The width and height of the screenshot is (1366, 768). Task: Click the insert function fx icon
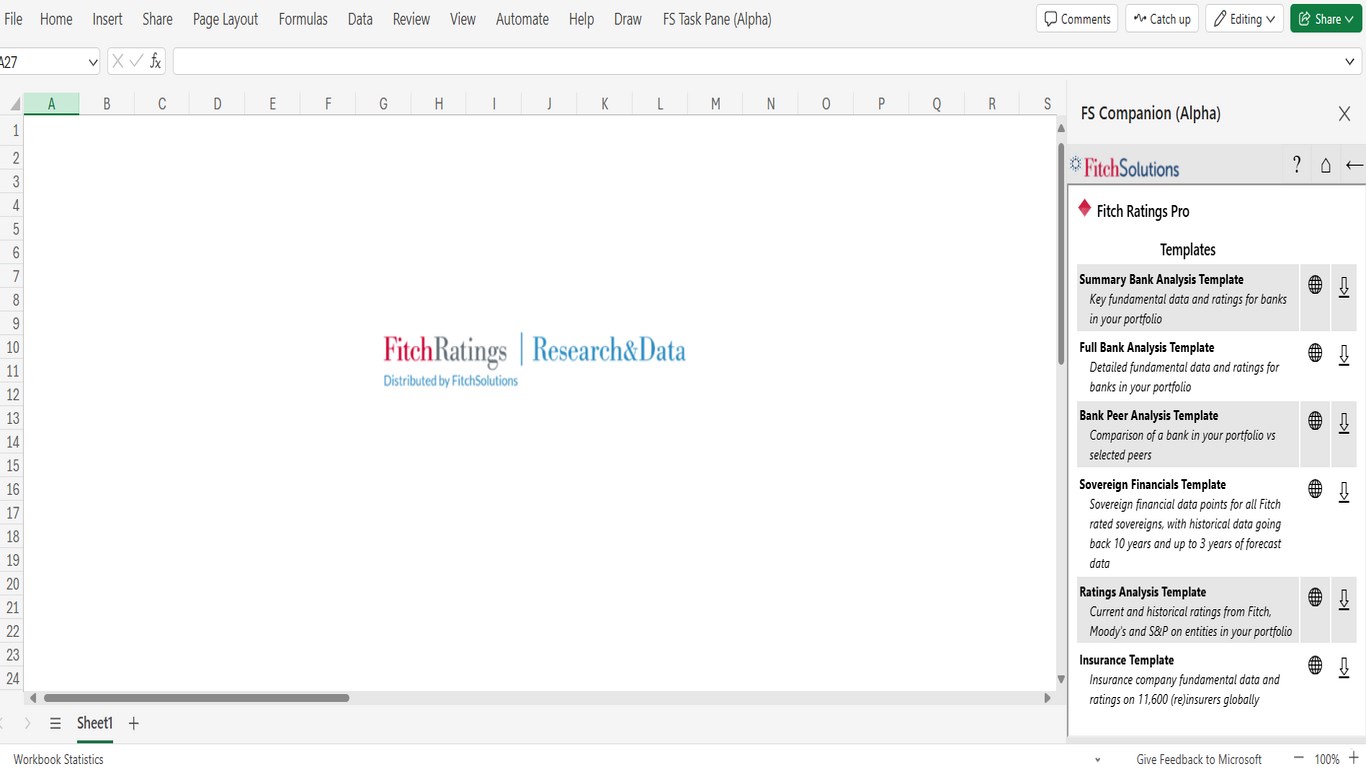tap(155, 62)
